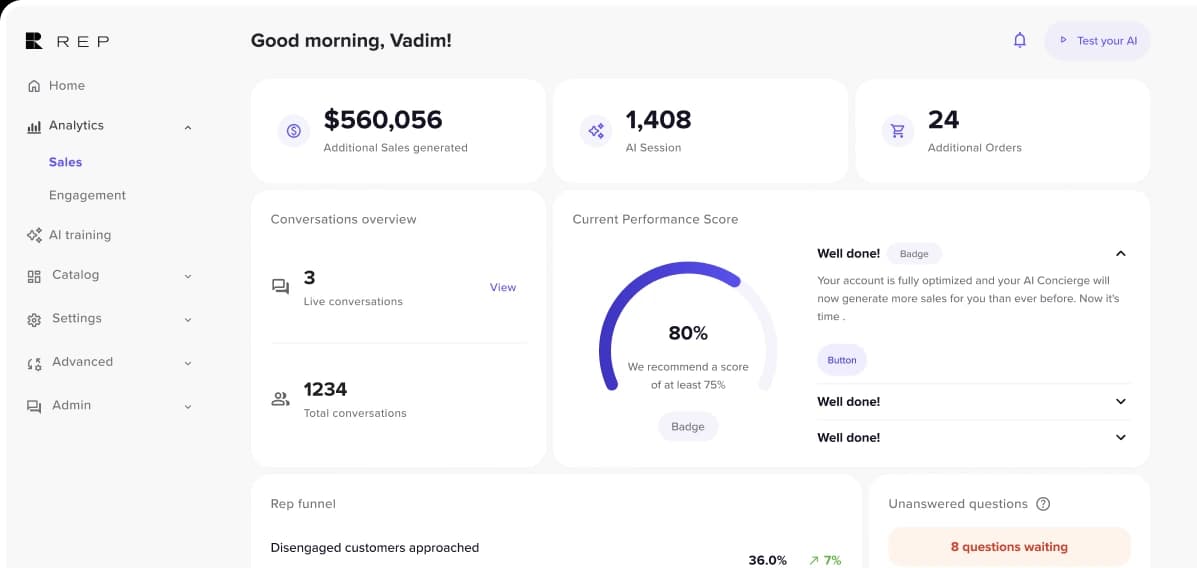1197x568 pixels.
Task: Collapse the Analytics section chevron
Action: [x=188, y=127]
